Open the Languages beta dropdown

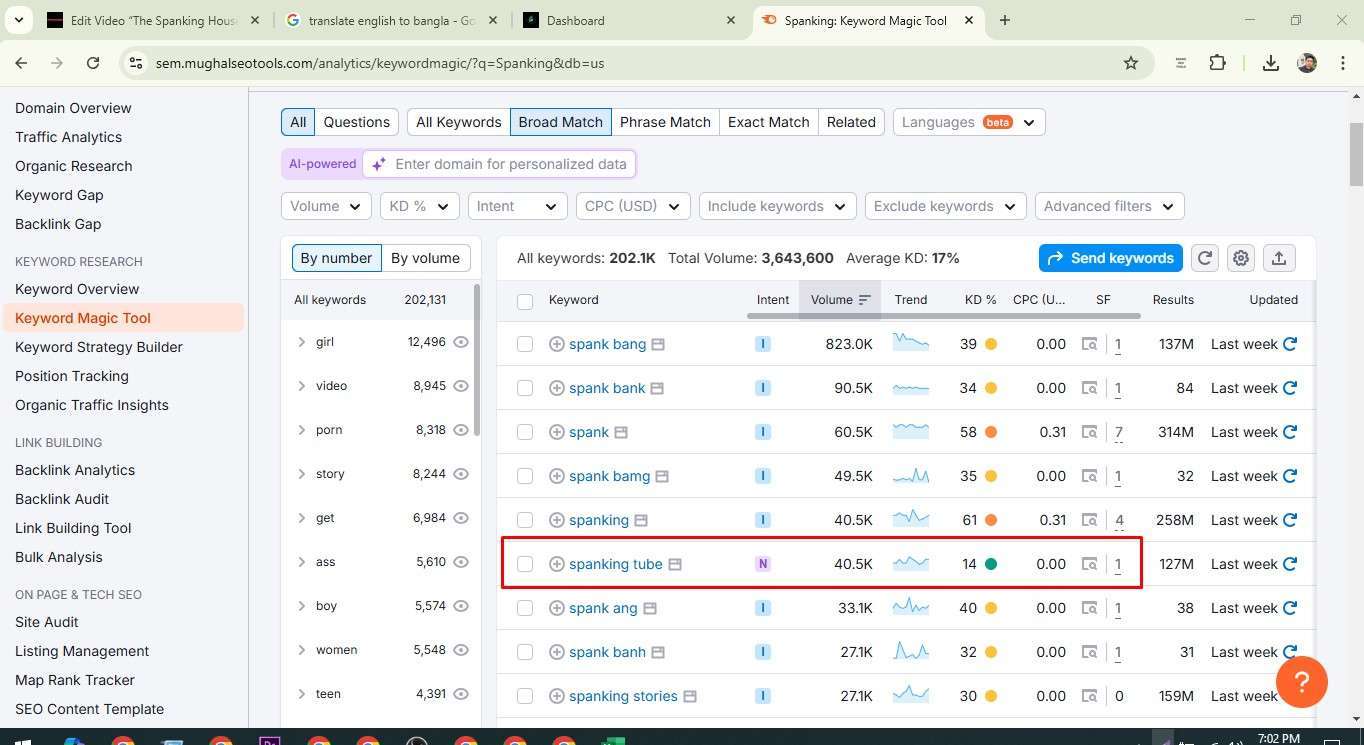pyautogui.click(x=968, y=122)
